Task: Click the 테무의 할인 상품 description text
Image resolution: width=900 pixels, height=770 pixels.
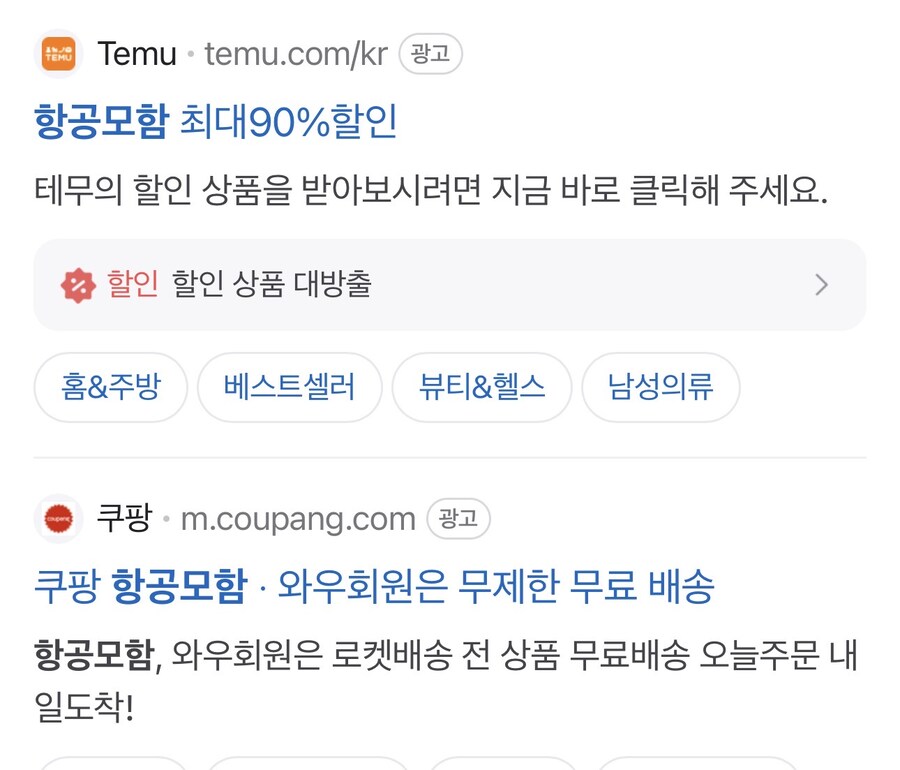Action: (430, 191)
